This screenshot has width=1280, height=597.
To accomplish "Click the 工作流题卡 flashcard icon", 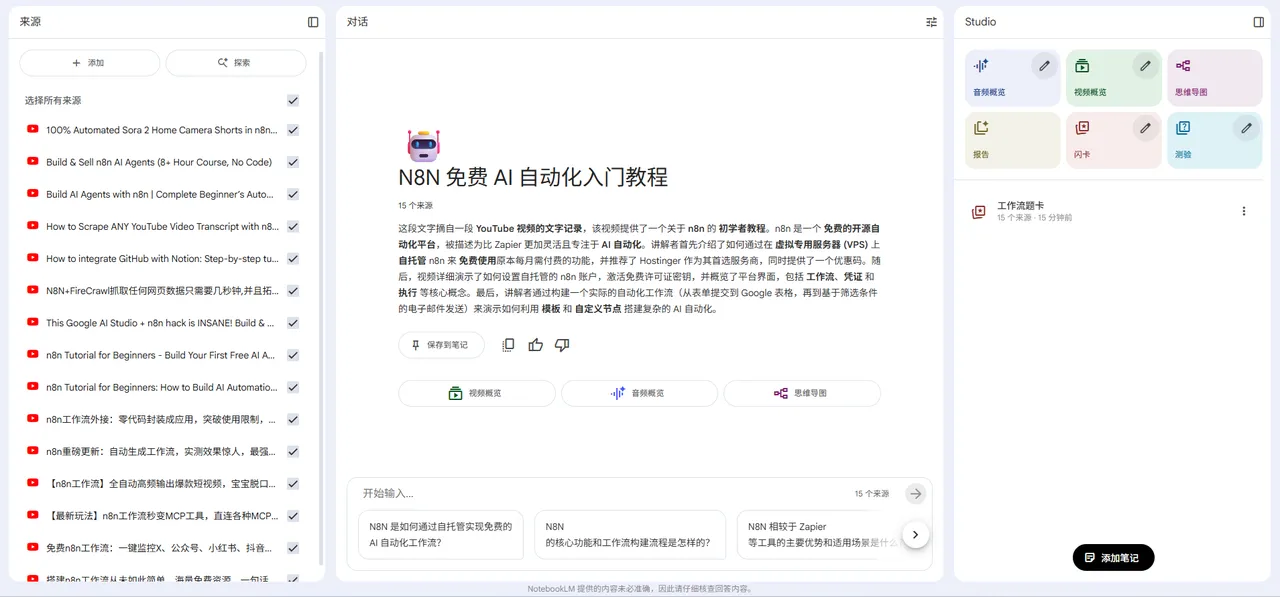I will (x=979, y=212).
